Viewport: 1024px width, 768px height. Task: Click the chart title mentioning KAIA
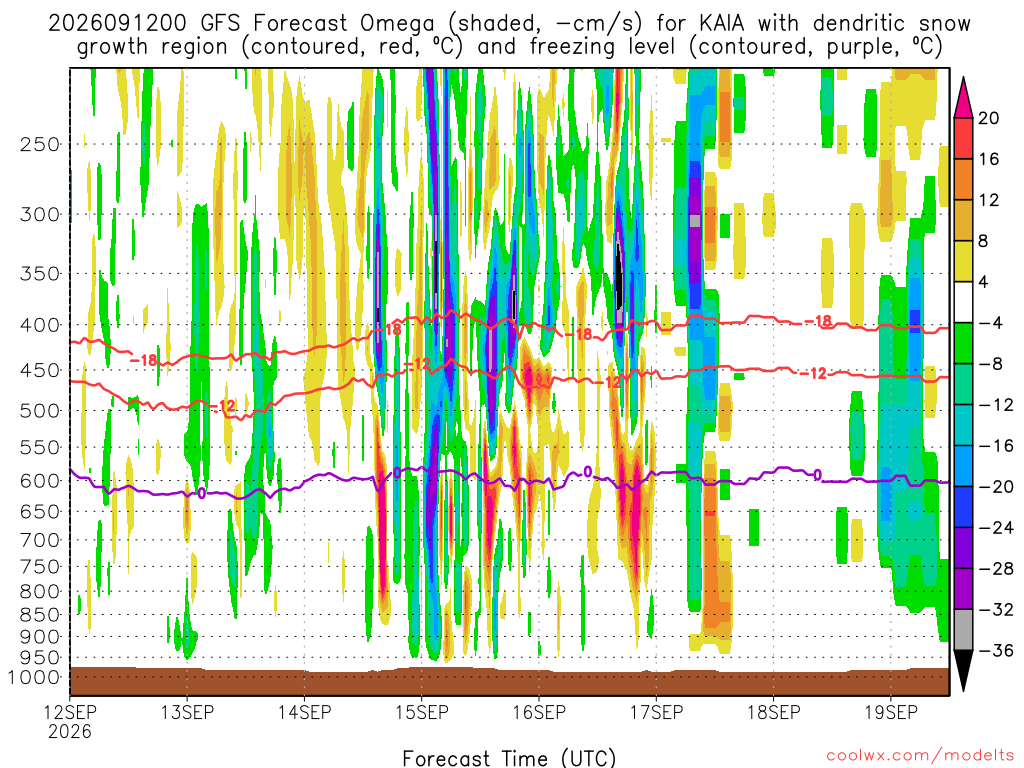(509, 35)
